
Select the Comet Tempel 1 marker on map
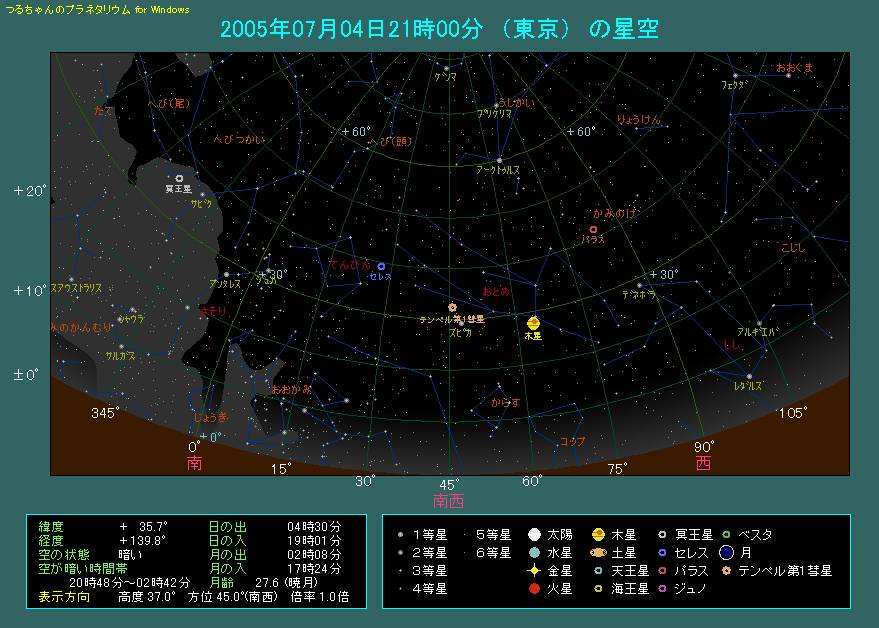tap(453, 307)
